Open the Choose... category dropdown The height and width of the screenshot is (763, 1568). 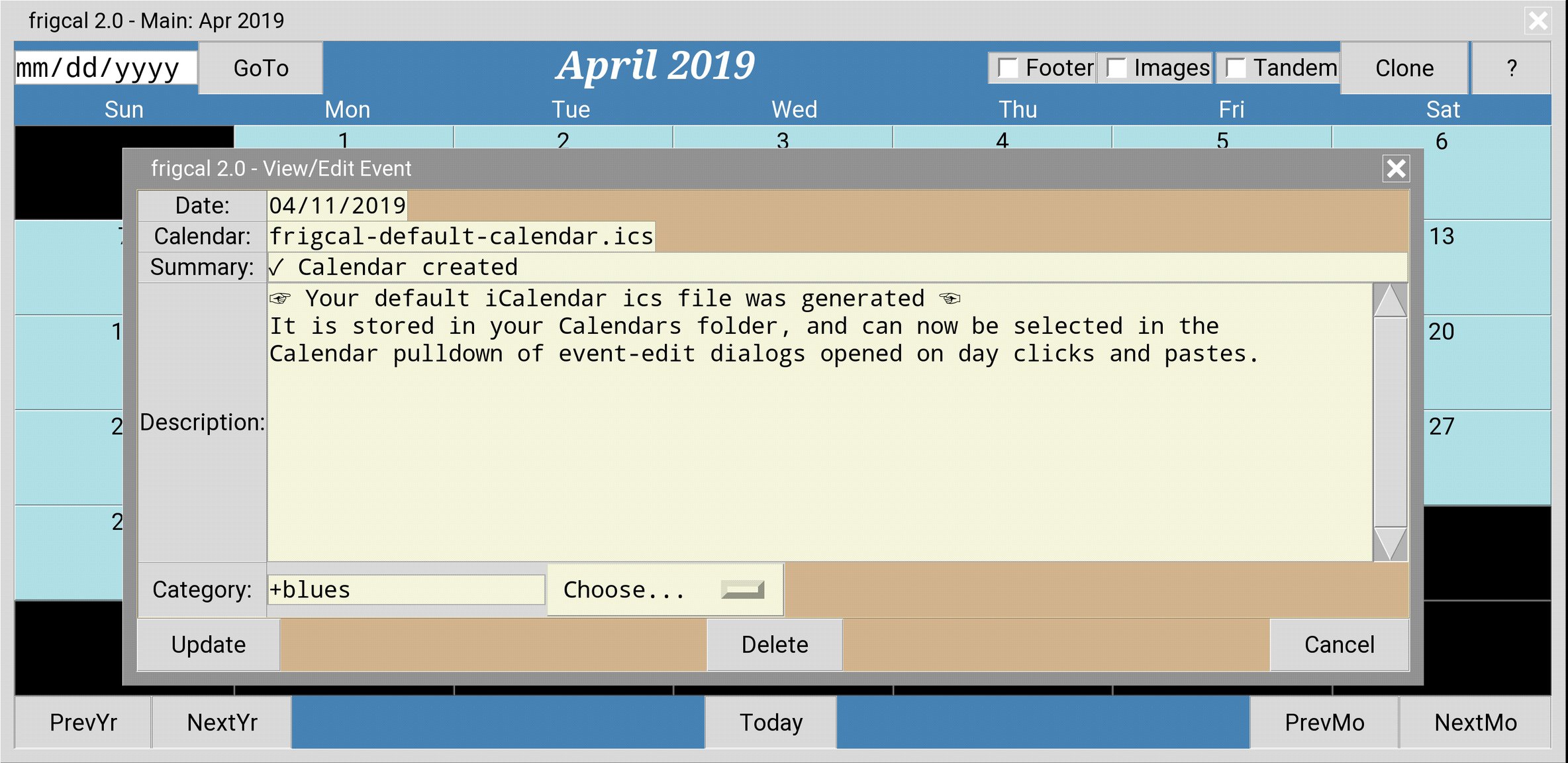tap(665, 589)
